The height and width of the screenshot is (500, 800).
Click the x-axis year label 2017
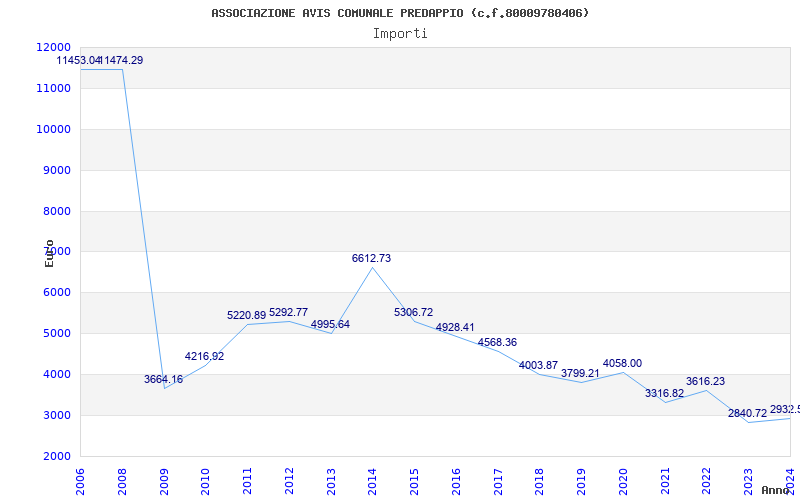click(x=498, y=482)
